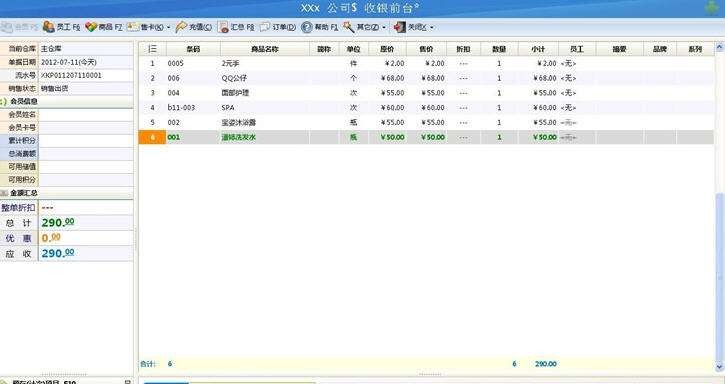Image resolution: width=725 pixels, height=384 pixels.
Task: Click the greyed-out member icon at toolbar start
Action: (6, 27)
